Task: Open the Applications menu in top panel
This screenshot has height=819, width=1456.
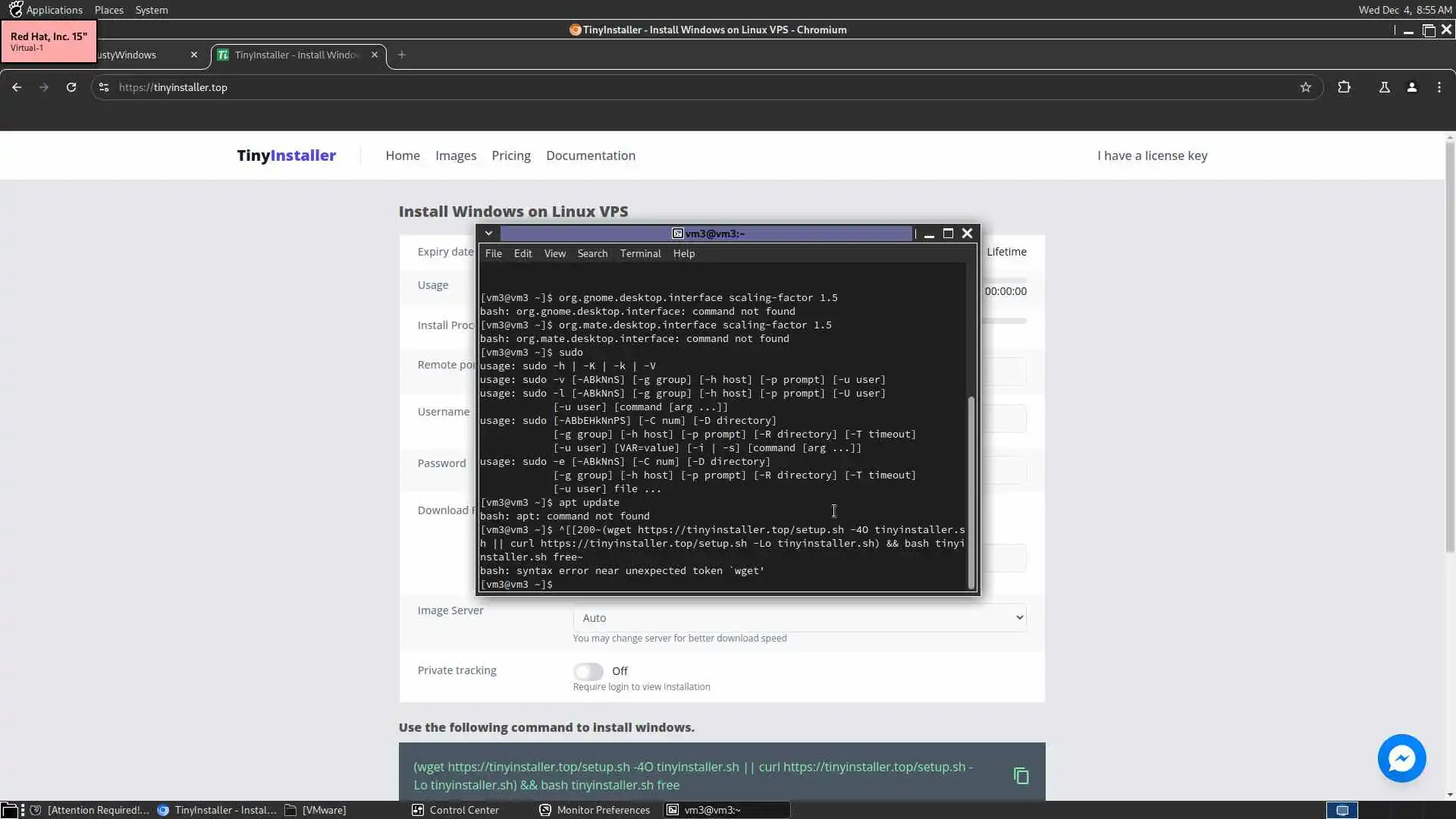Action: pos(53,10)
